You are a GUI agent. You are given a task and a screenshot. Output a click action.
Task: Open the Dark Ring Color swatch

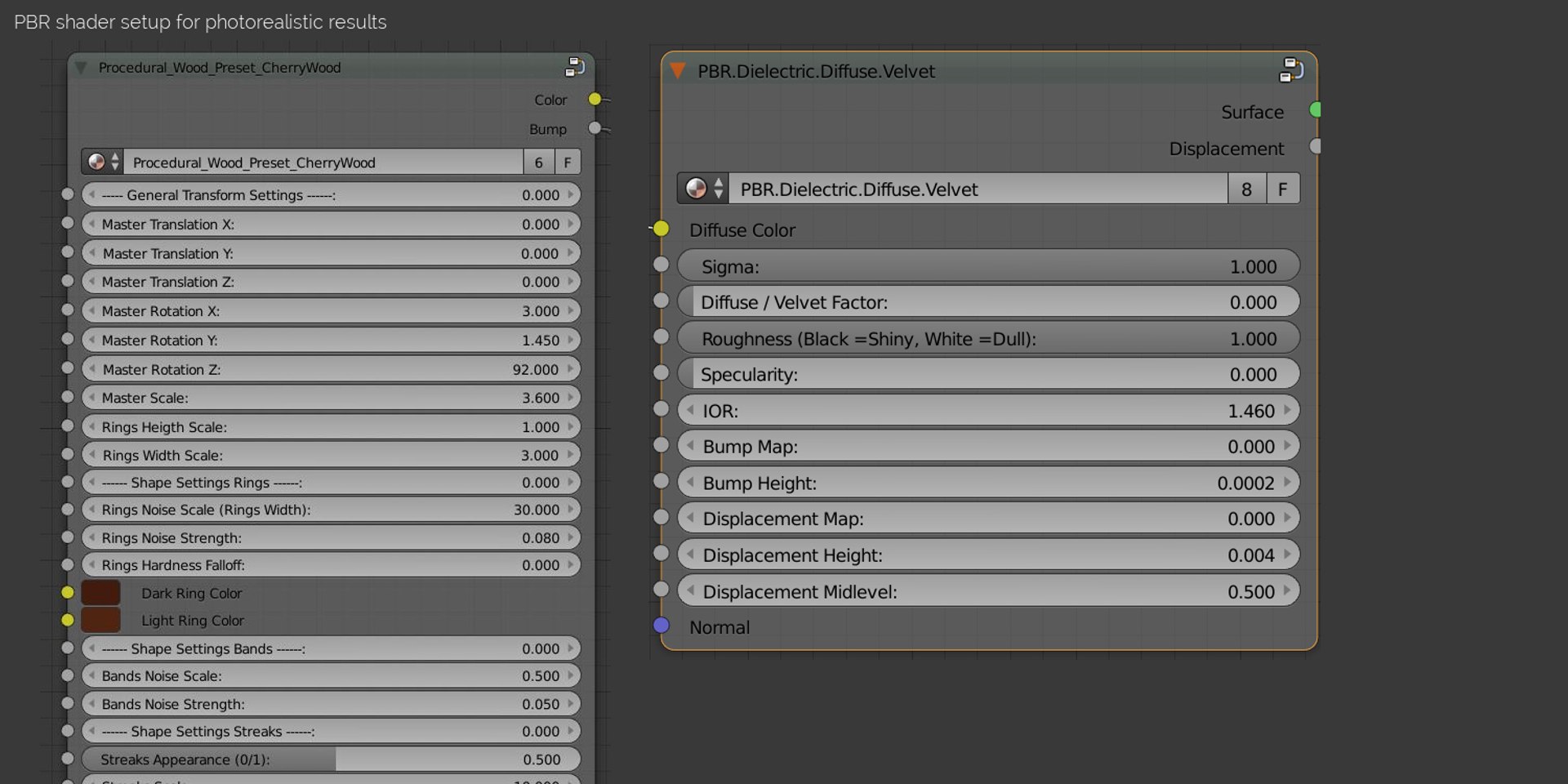point(100,592)
